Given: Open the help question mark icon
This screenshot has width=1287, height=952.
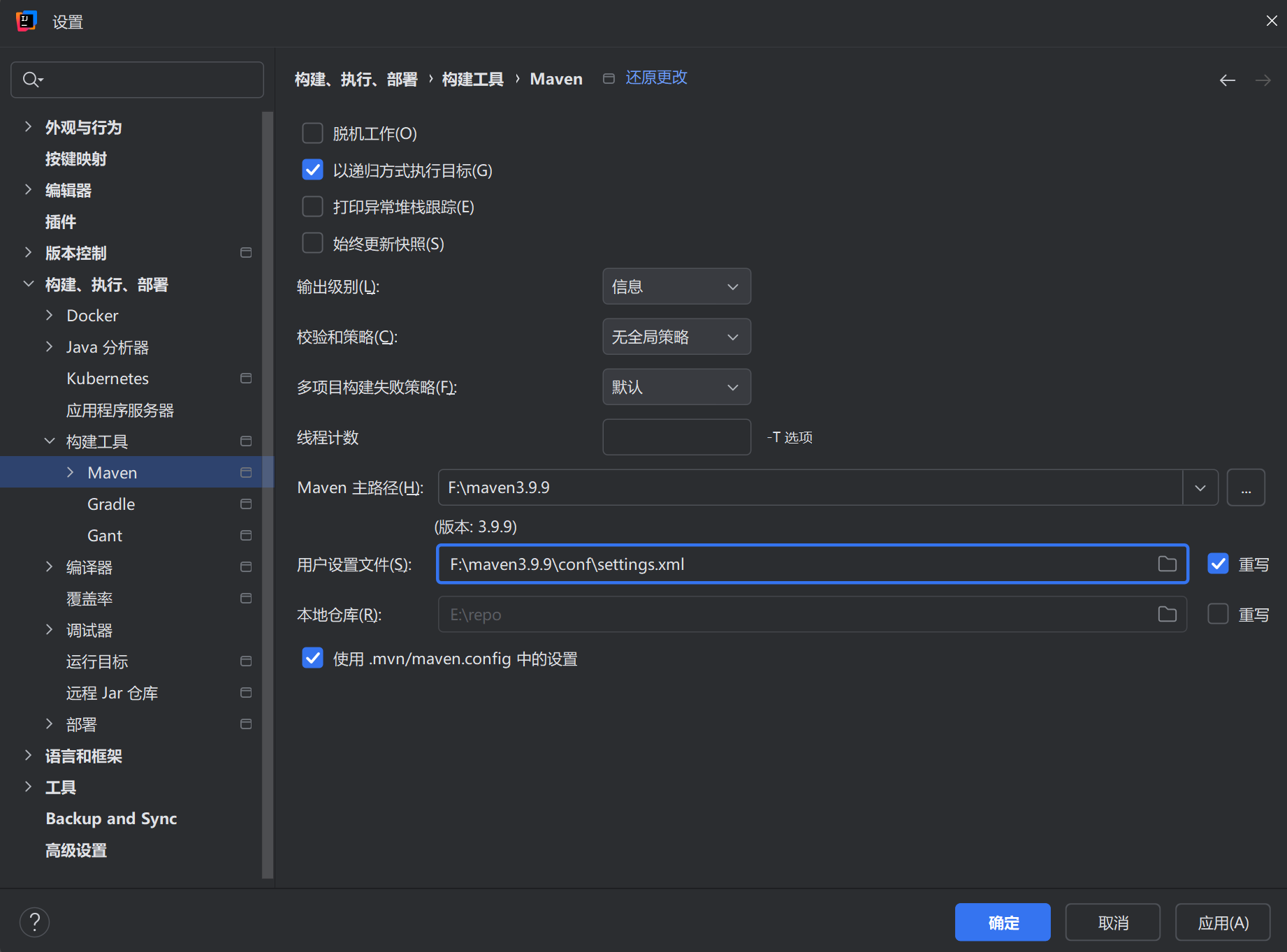Looking at the screenshot, I should click(34, 922).
